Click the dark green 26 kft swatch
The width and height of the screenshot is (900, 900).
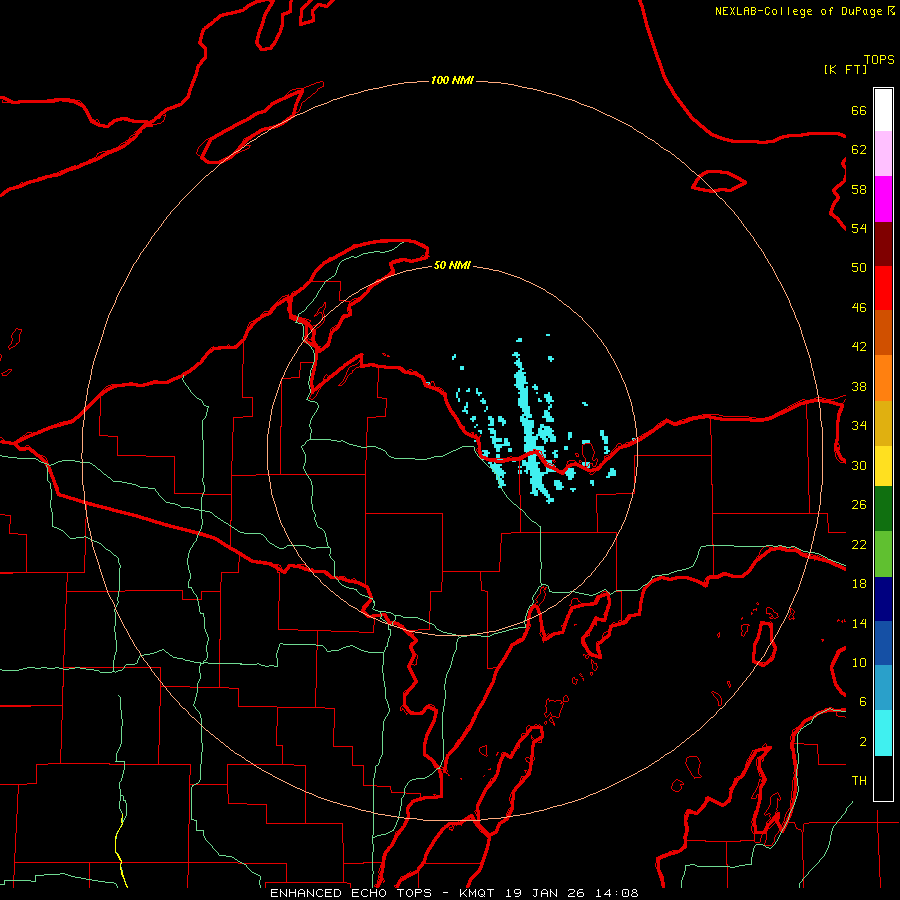(x=883, y=509)
